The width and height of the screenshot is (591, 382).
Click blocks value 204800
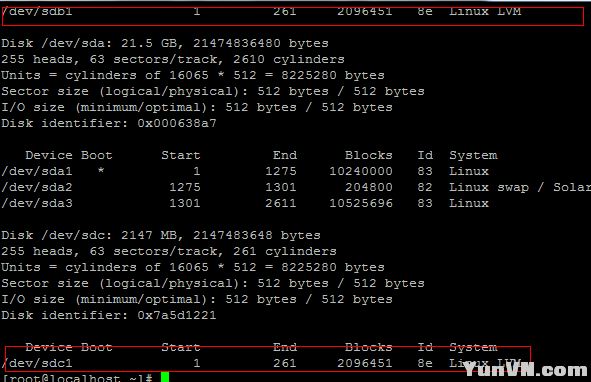click(x=369, y=187)
